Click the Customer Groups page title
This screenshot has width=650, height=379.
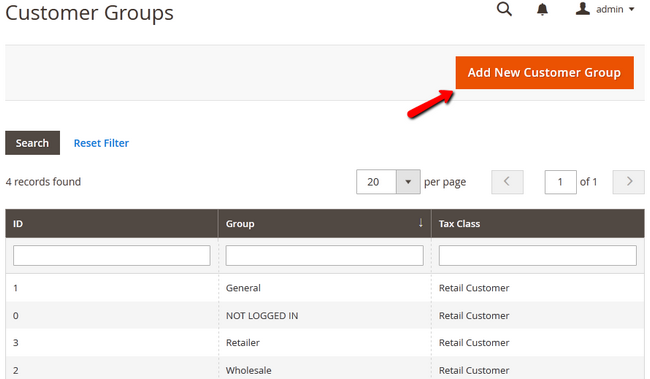click(x=90, y=12)
